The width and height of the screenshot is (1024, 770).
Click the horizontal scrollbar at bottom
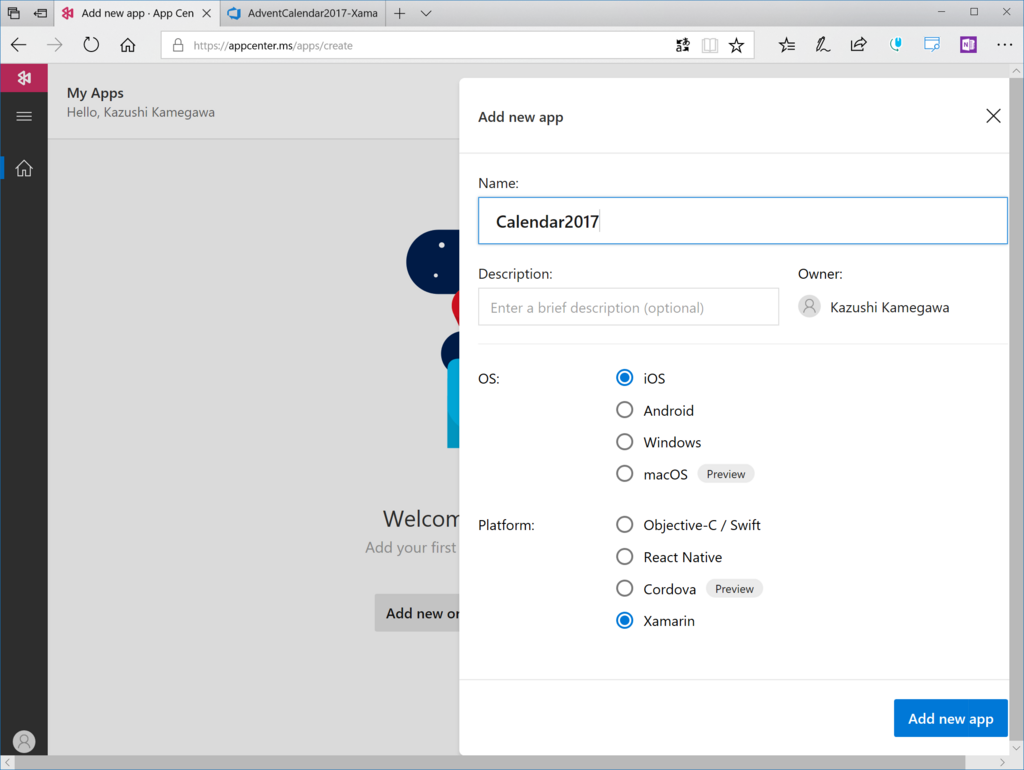[490, 763]
